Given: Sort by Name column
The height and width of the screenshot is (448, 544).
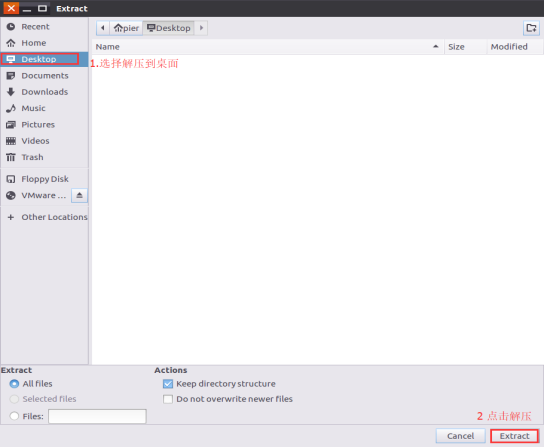Looking at the screenshot, I should point(267,47).
